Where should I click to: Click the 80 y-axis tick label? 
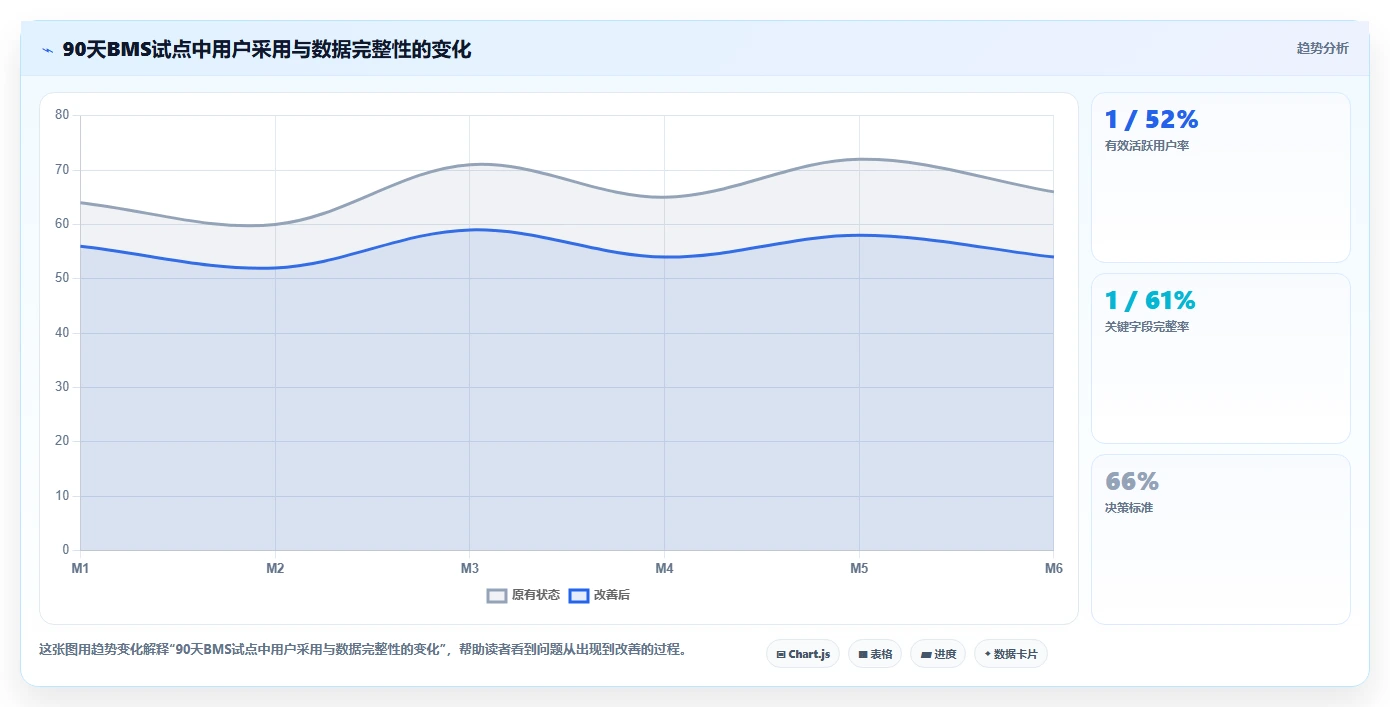coord(62,115)
